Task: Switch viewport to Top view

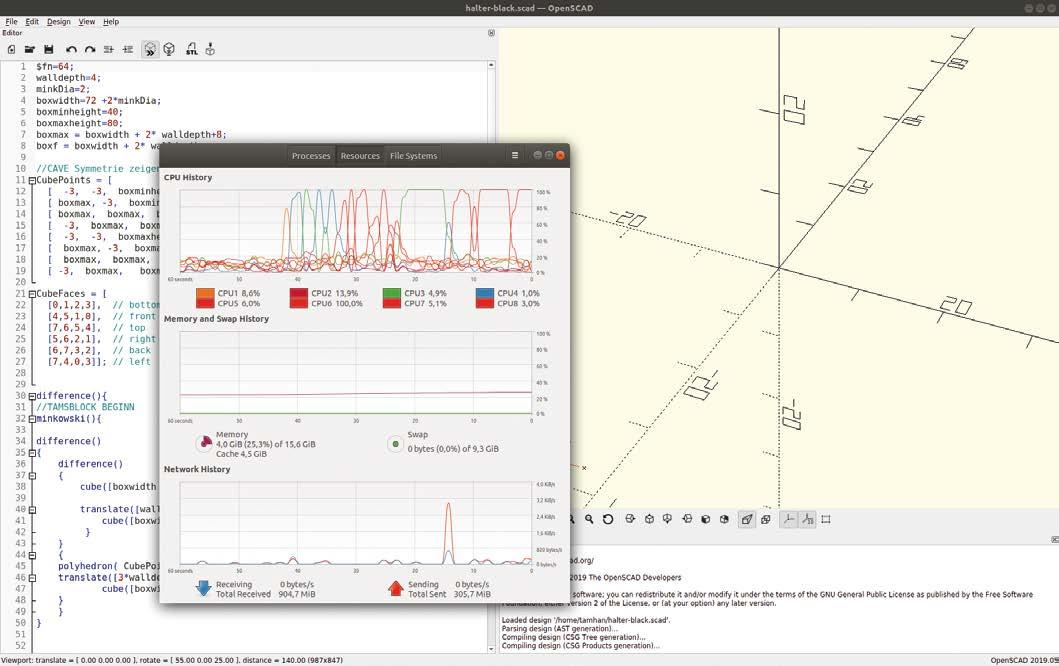Action: click(649, 519)
